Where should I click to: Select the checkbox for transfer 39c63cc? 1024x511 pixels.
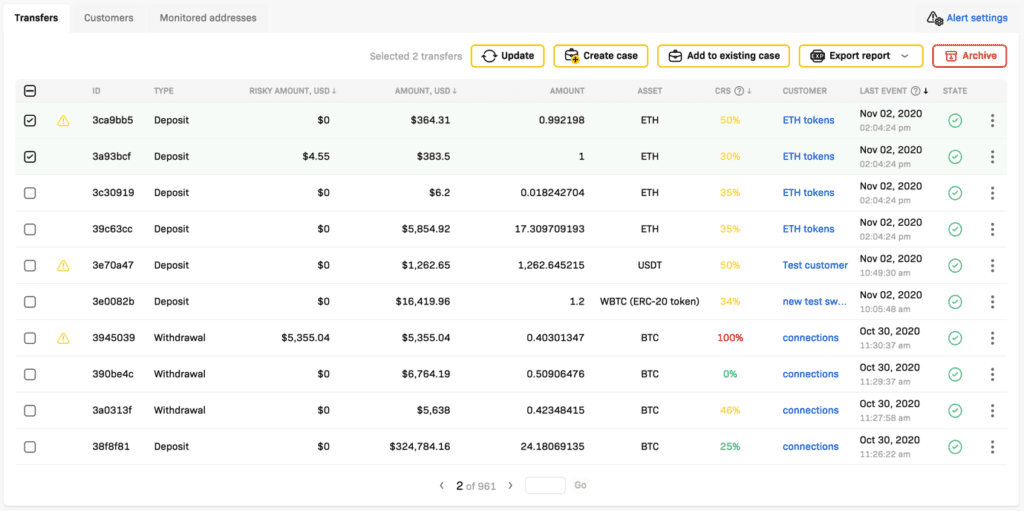click(x=30, y=229)
